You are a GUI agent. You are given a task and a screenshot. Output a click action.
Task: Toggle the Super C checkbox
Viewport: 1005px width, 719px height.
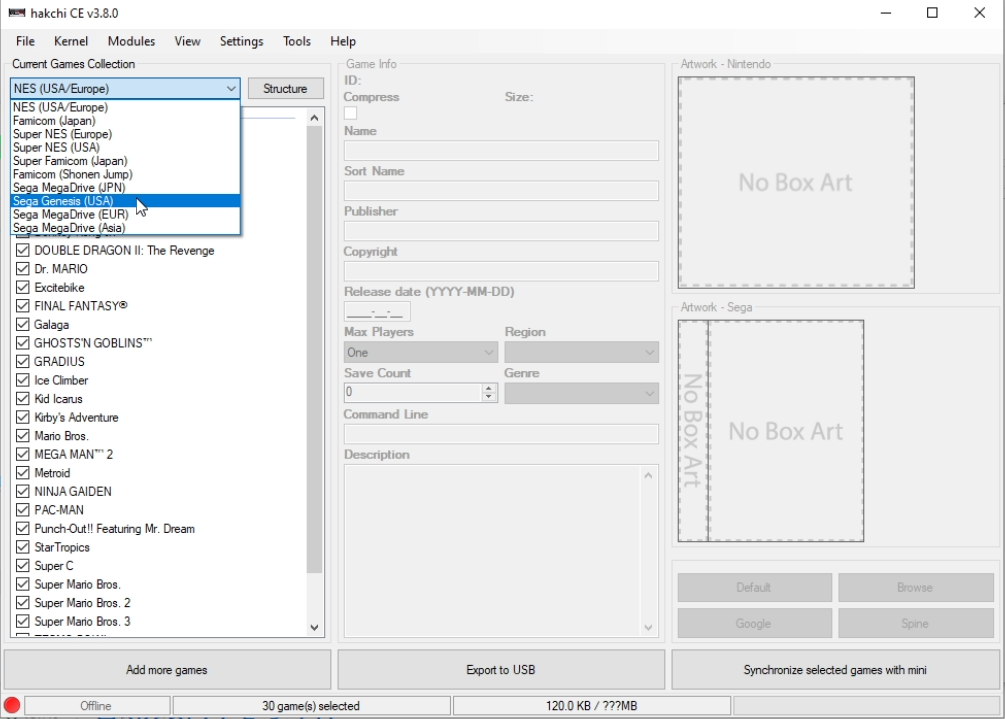click(23, 566)
